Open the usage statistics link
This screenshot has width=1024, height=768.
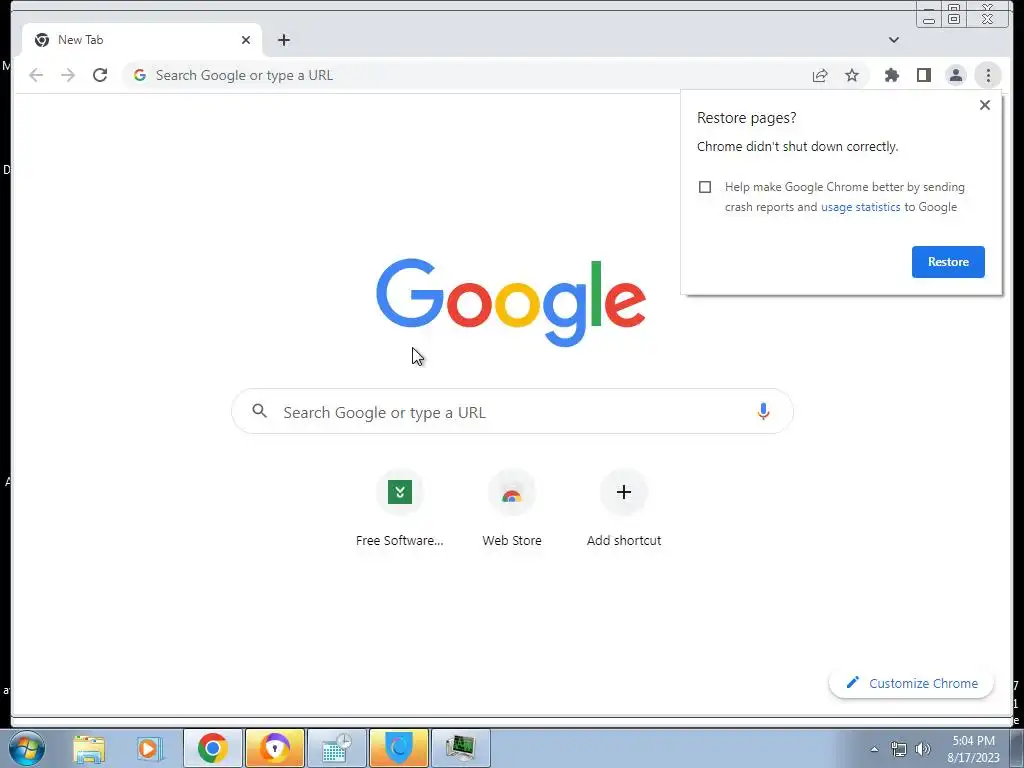pos(860,207)
